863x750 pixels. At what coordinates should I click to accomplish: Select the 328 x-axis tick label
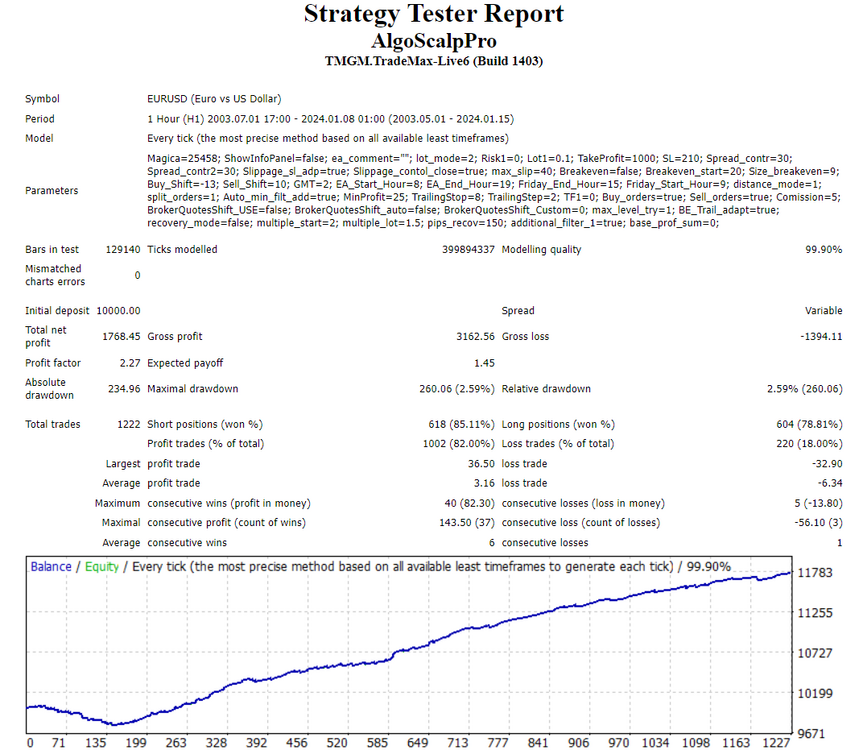[x=216, y=743]
